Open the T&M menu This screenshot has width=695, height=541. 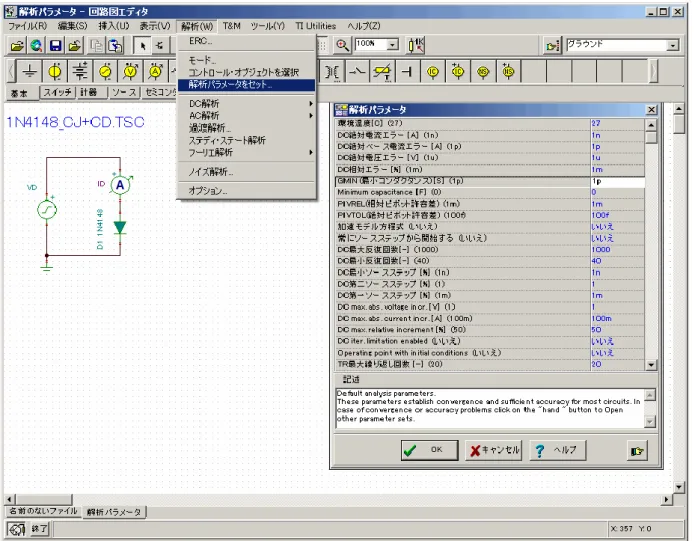[x=232, y=26]
